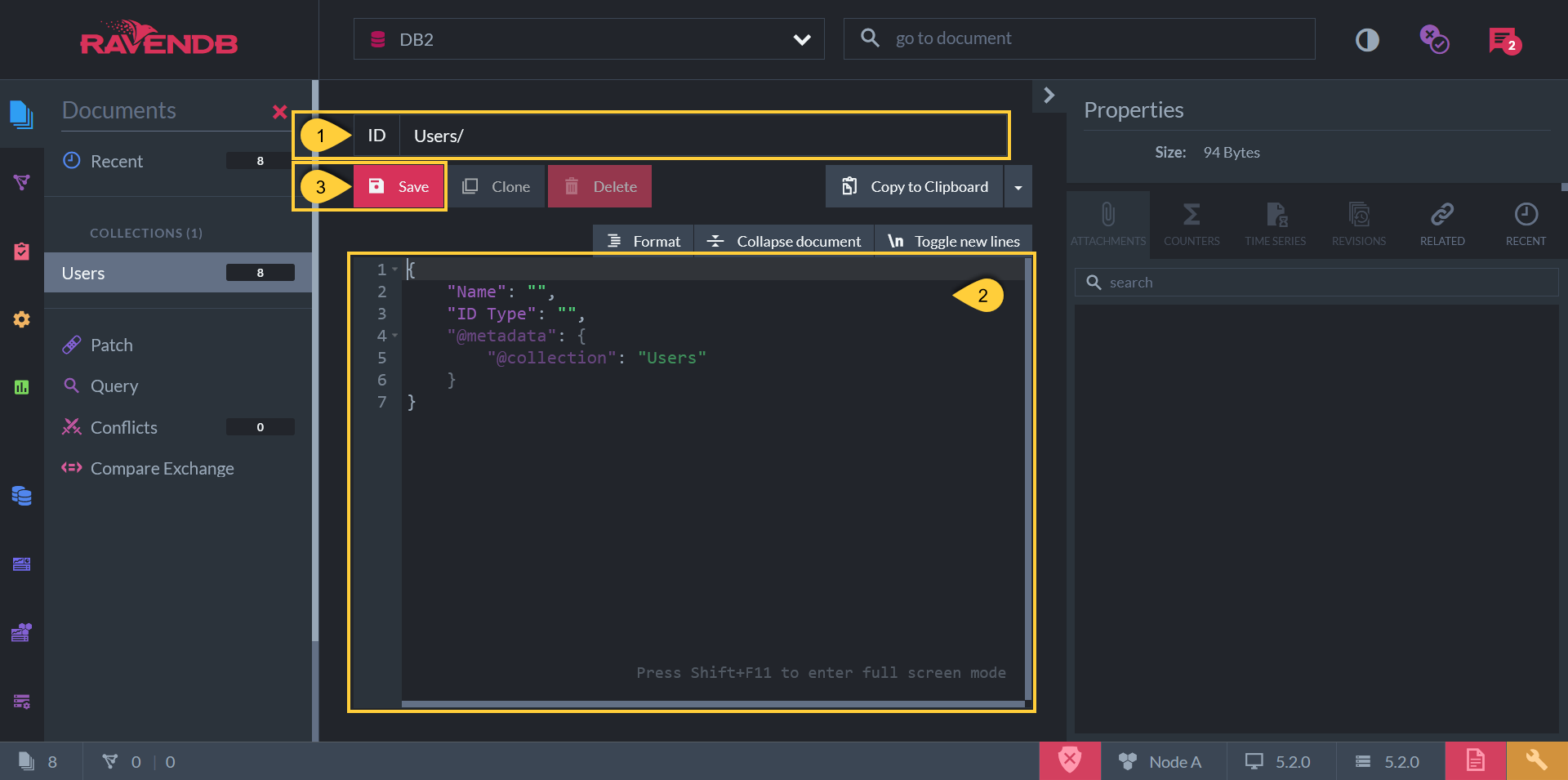1568x780 pixels.
Task: Open the bottom server settings sidebar icon
Action: 21,702
